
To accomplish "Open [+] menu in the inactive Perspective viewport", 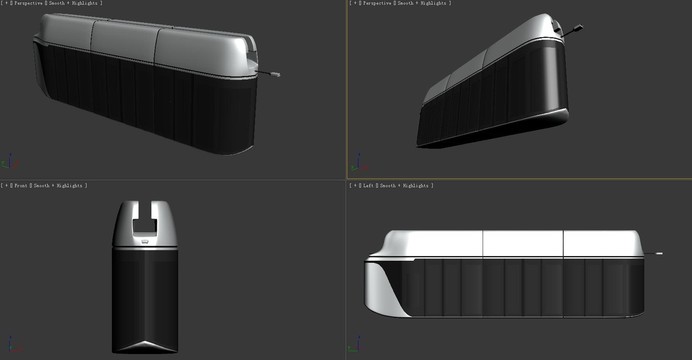I will [x=6, y=3].
